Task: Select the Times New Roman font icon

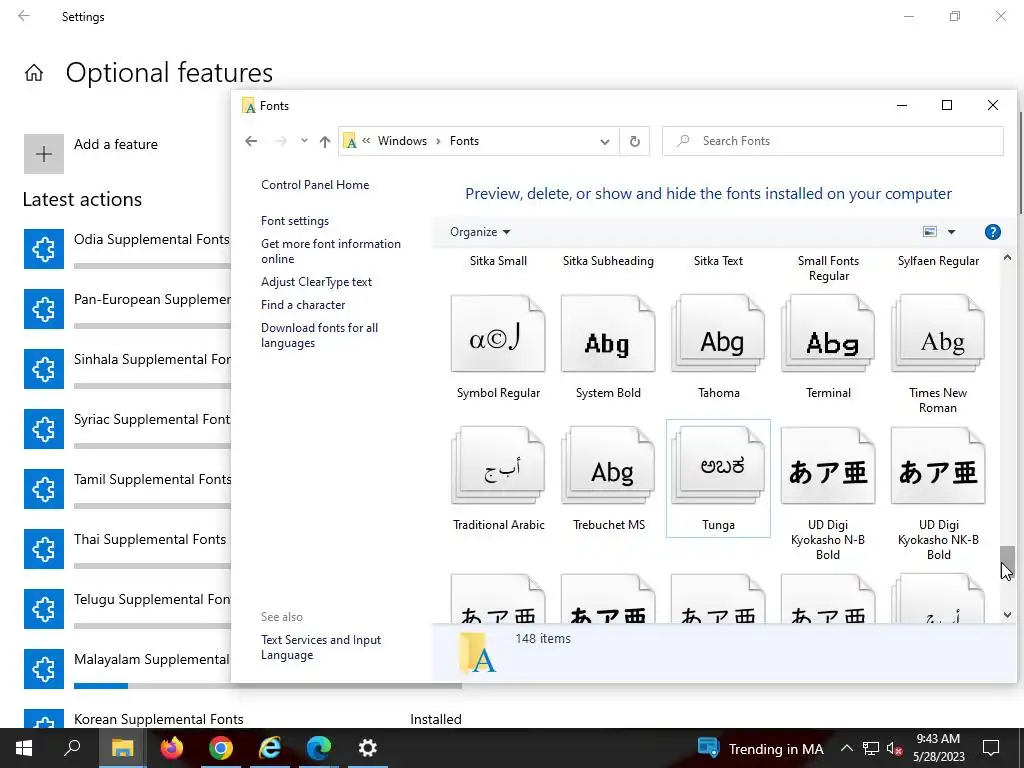Action: pos(938,334)
